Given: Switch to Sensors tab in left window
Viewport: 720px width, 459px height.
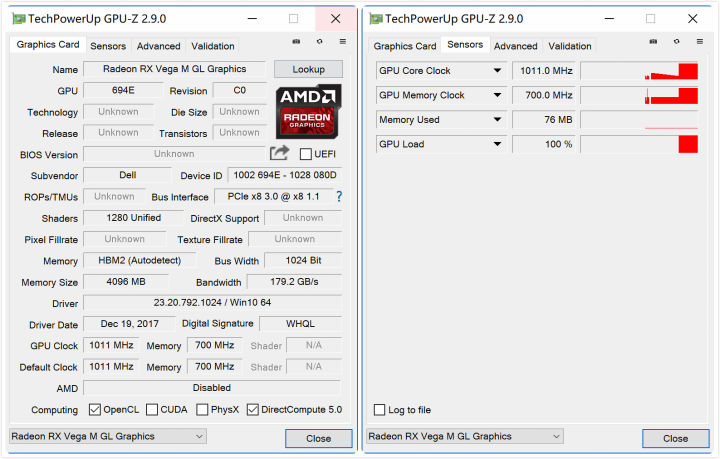Looking at the screenshot, I should 108,46.
